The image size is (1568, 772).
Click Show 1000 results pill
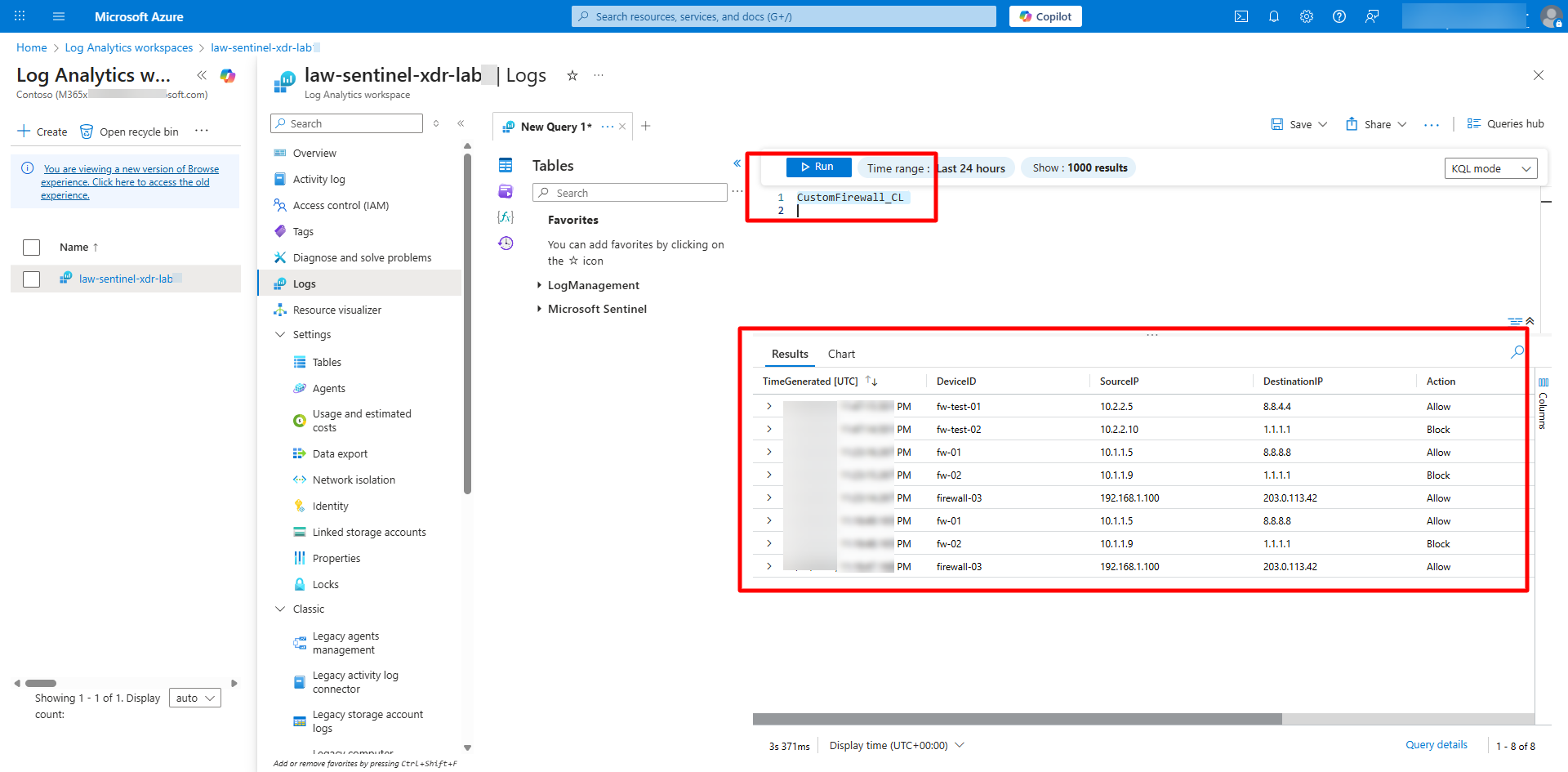coord(1080,167)
